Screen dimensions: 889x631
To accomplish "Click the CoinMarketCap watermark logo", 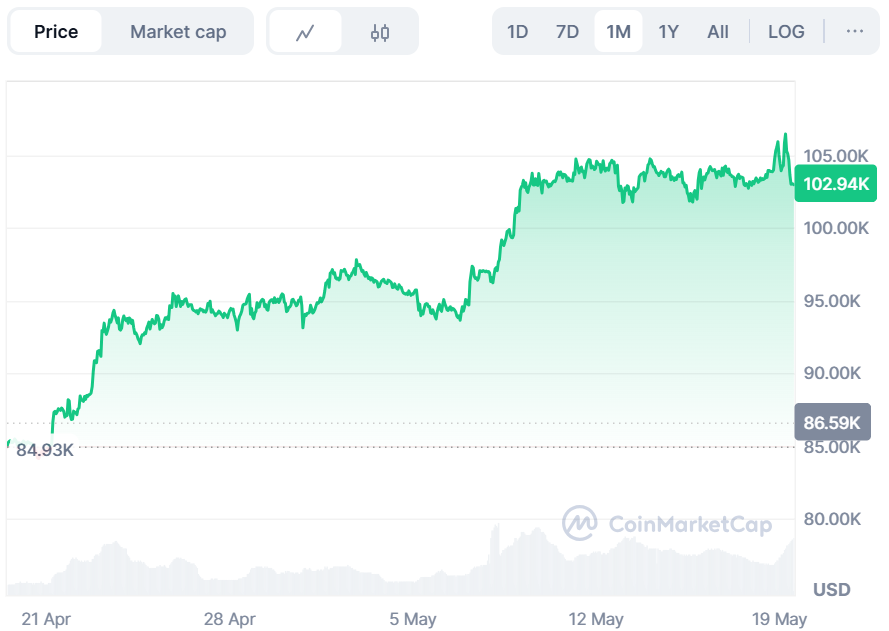I will [667, 523].
